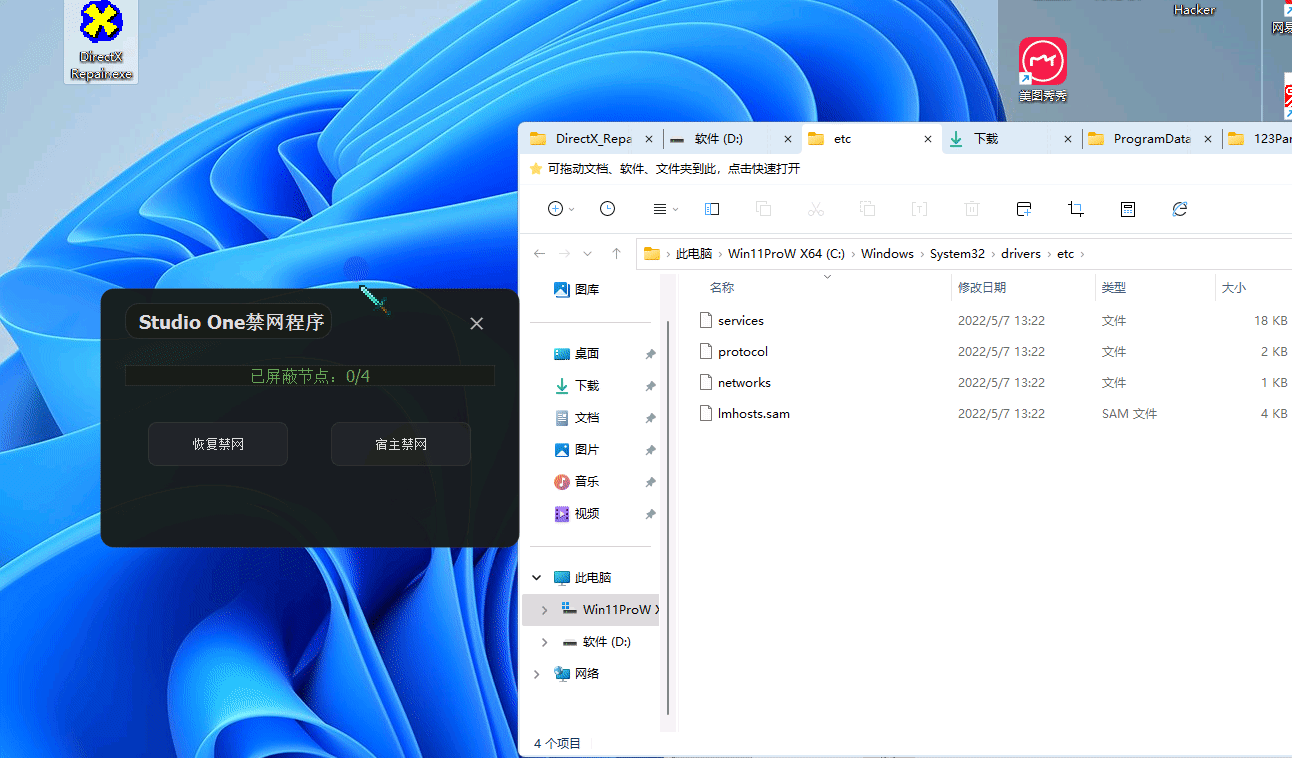The height and width of the screenshot is (758, 1292).
Task: Click the folder icon in the address bar
Action: (652, 254)
